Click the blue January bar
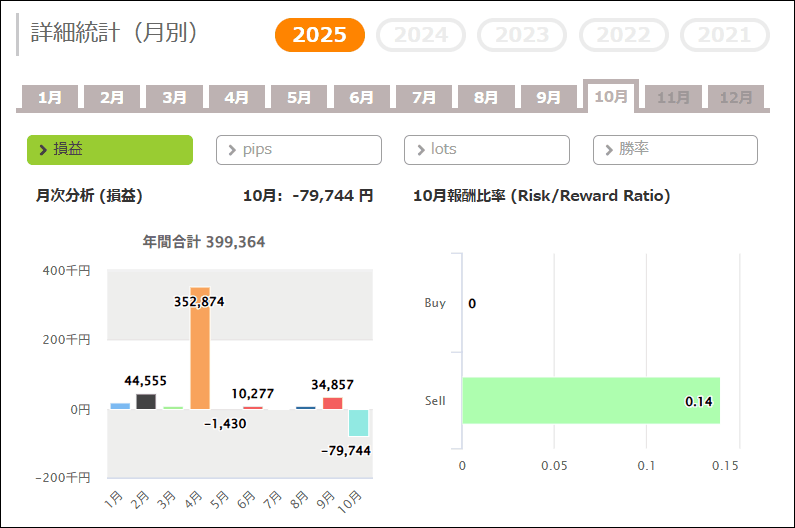 (x=120, y=406)
